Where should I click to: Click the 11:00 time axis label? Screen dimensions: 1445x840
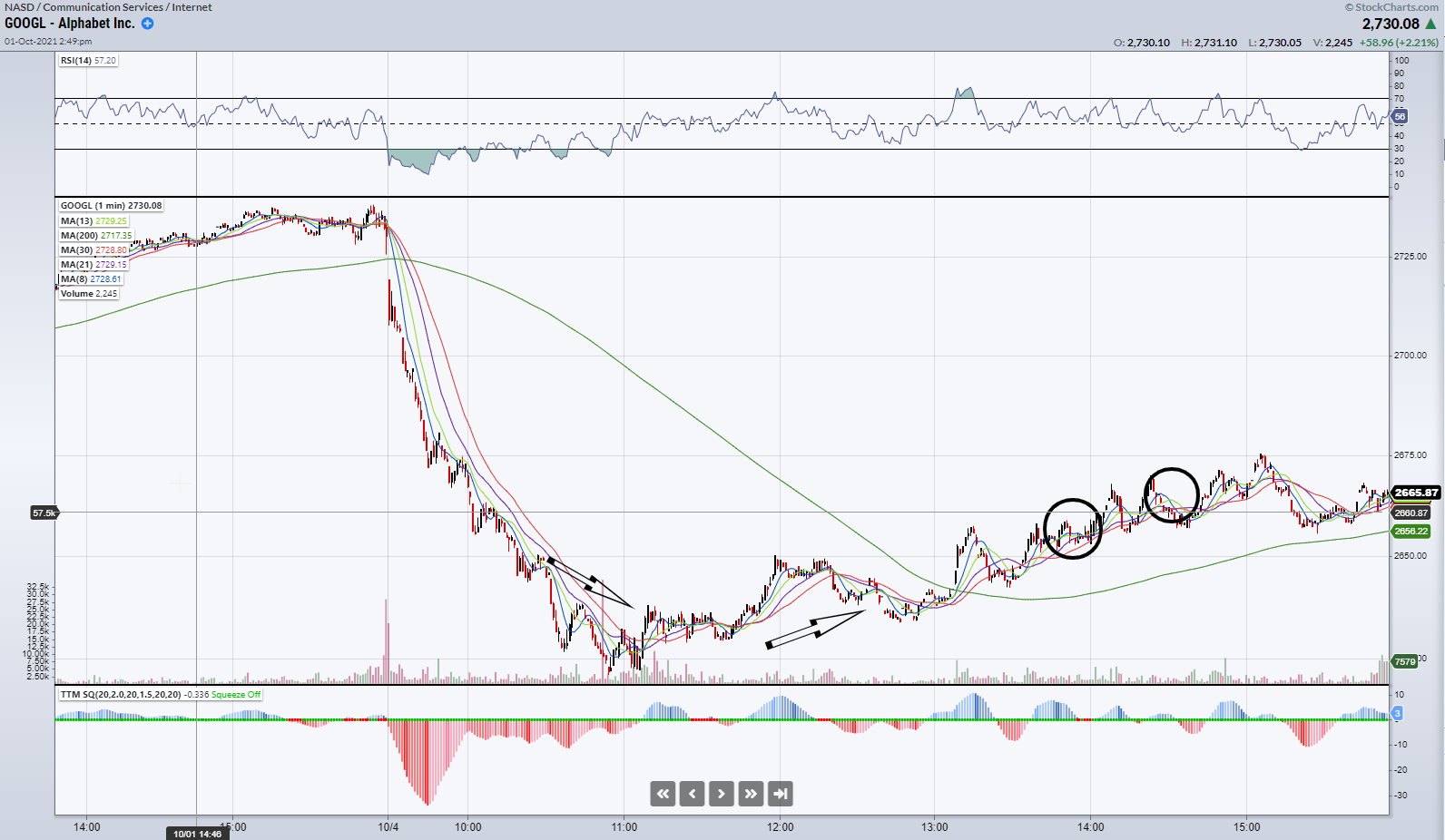pos(624,826)
